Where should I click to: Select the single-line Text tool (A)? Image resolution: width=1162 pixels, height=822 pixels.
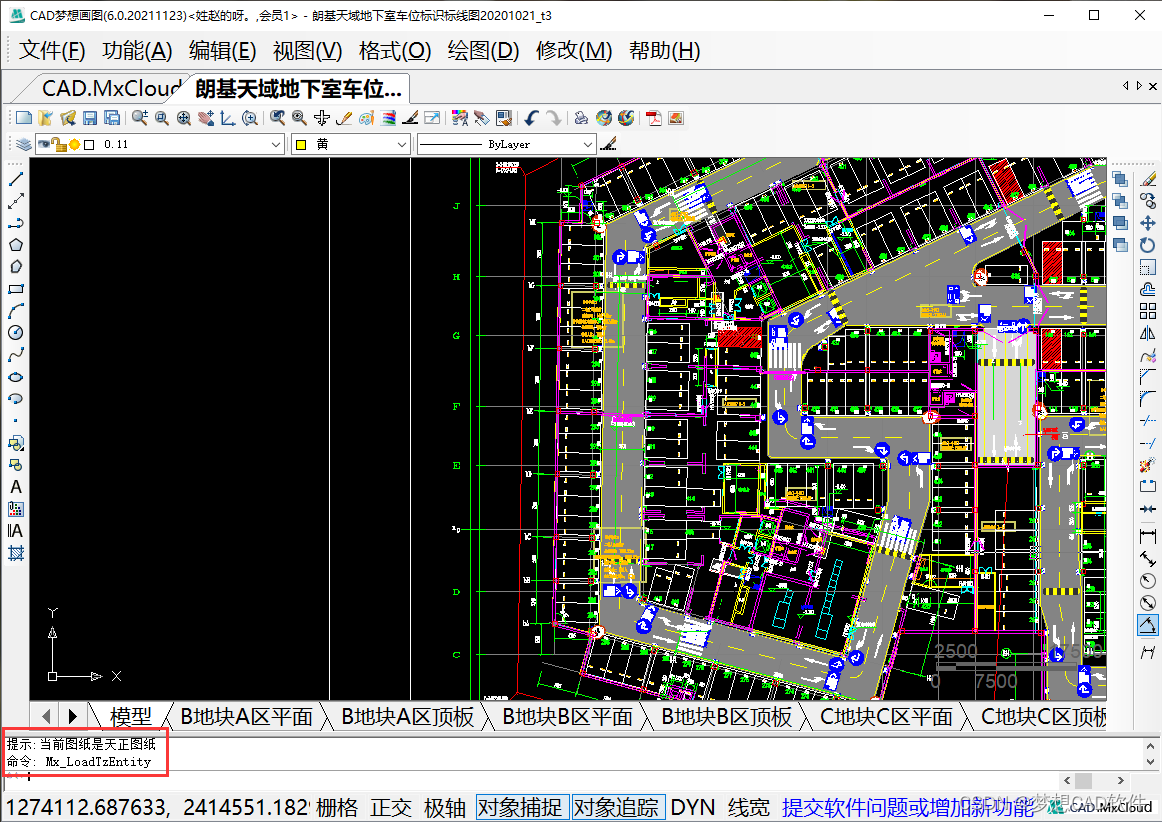[x=16, y=487]
